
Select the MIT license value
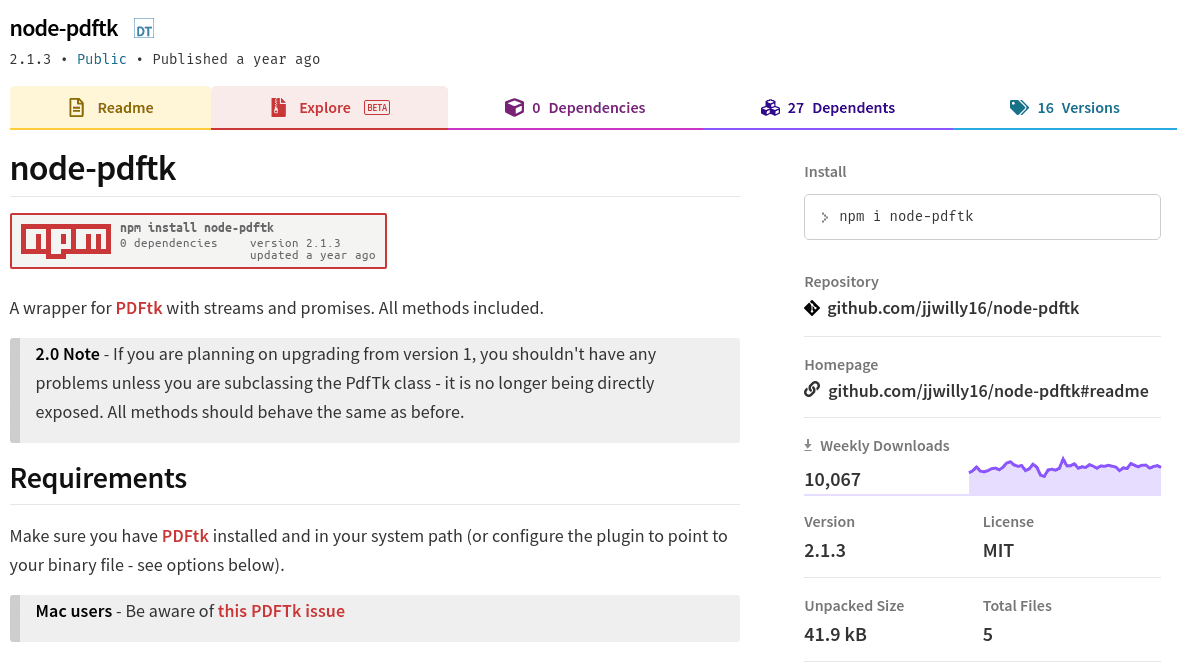[998, 551]
